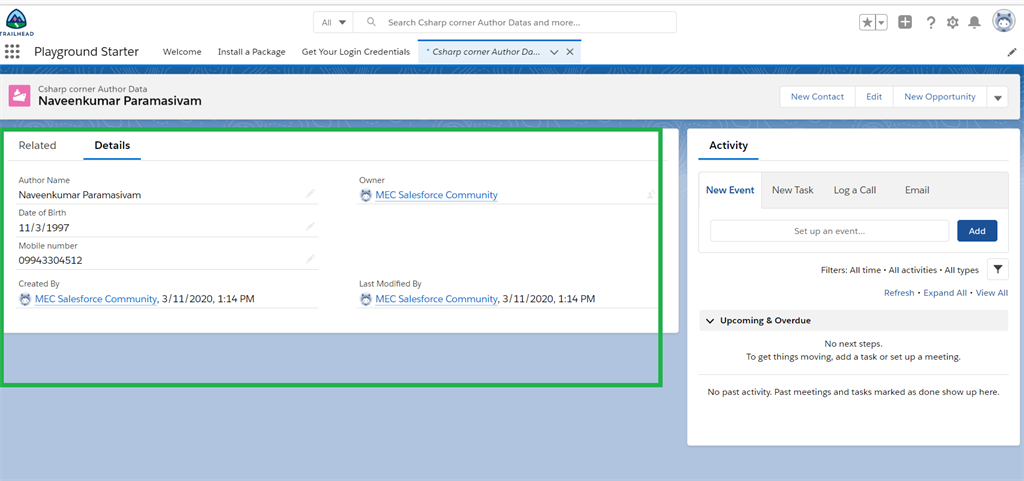Select the Activity tab
This screenshot has height=481, width=1024.
[728, 146]
